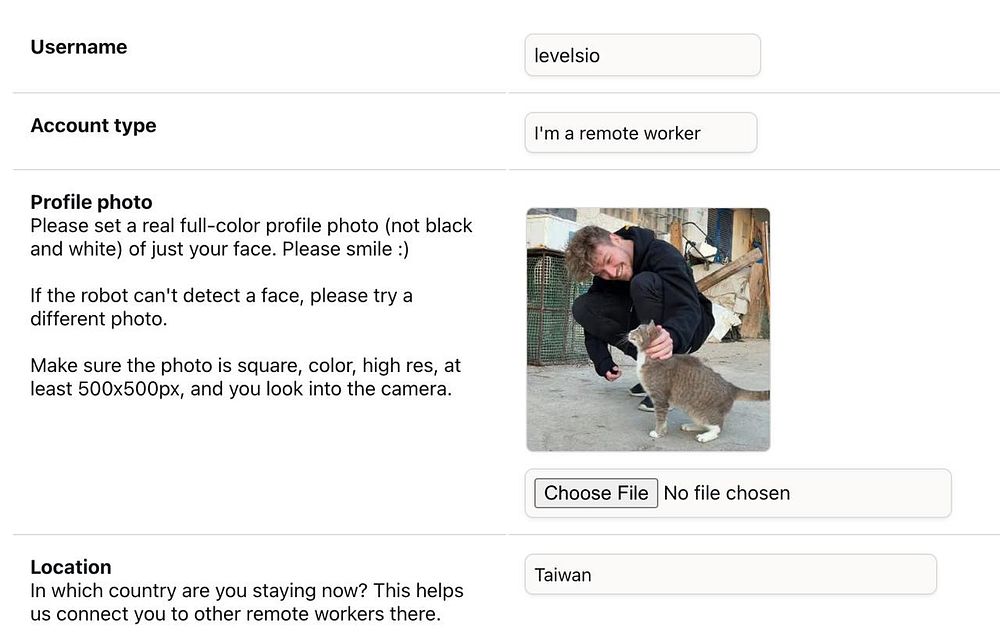Select the Profile photo heading
The image size is (1000, 641).
(x=91, y=202)
